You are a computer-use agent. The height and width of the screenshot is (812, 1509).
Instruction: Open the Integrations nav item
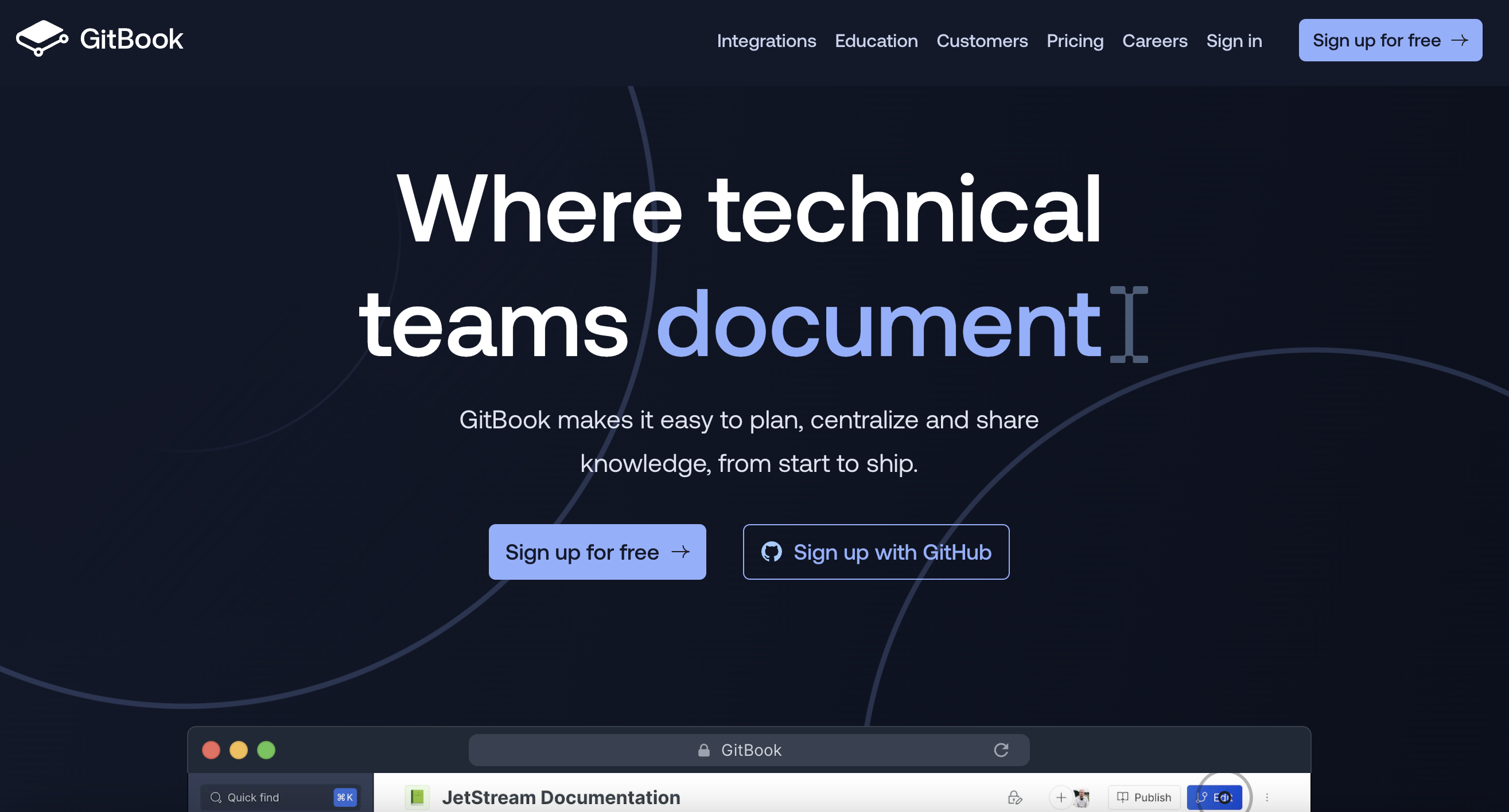pyautogui.click(x=765, y=41)
